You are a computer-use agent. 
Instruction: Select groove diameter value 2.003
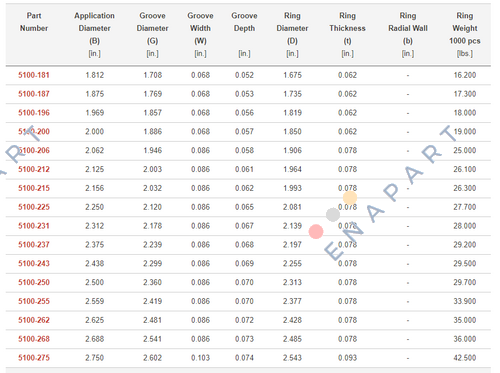pyautogui.click(x=152, y=169)
